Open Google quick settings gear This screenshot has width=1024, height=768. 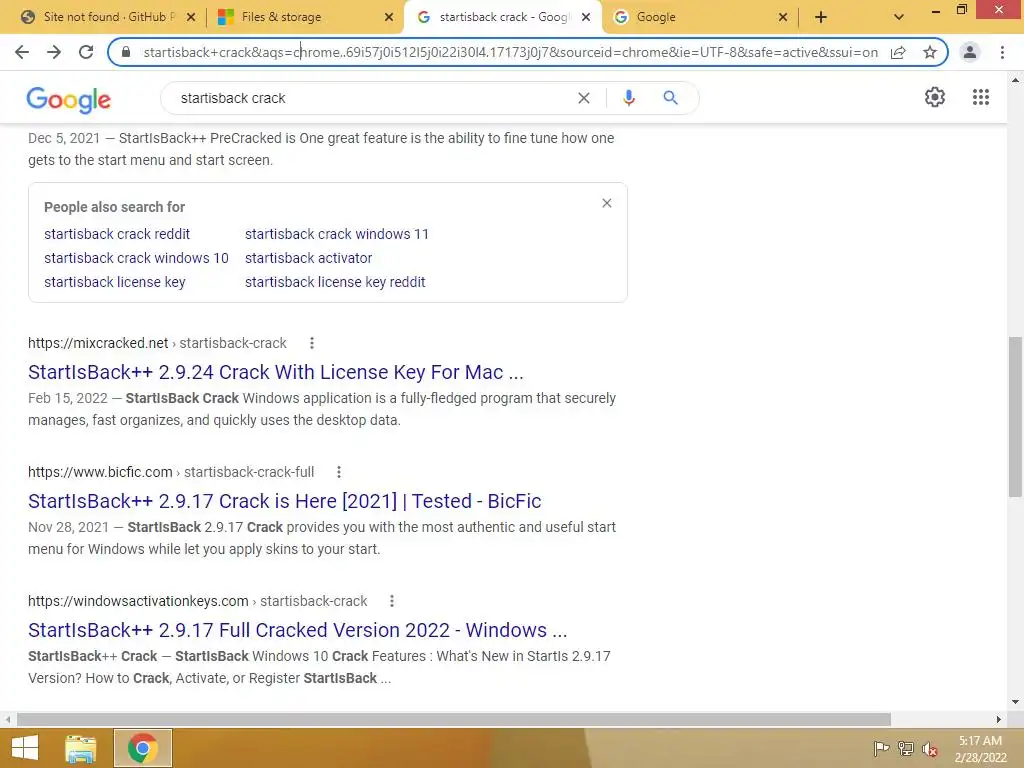tap(935, 97)
